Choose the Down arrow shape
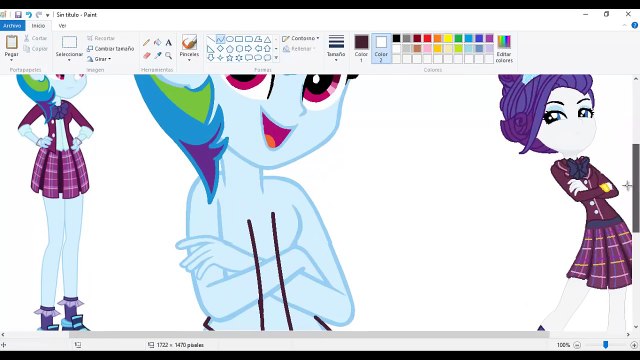 [211, 58]
